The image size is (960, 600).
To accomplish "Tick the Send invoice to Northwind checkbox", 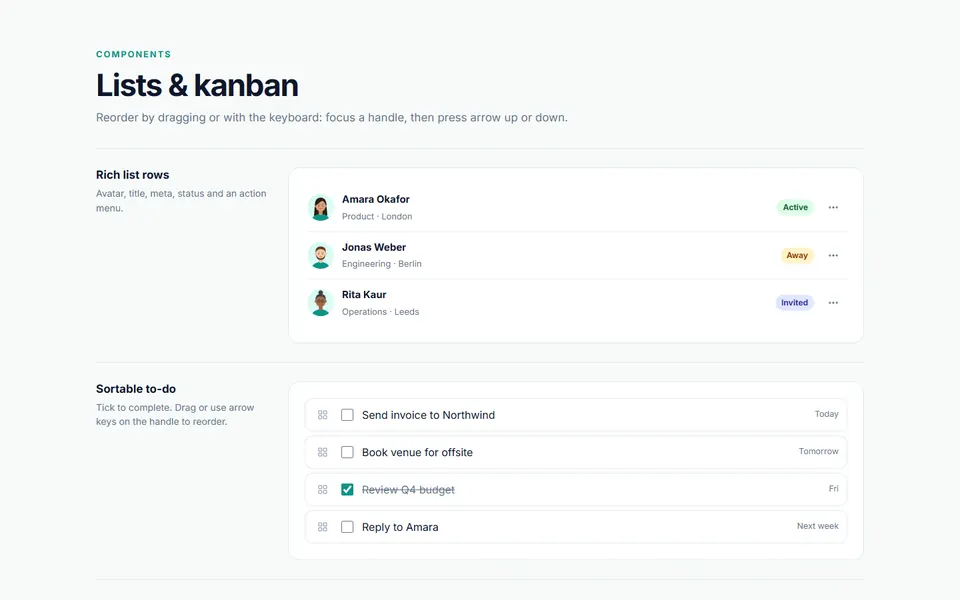I will click(x=347, y=415).
